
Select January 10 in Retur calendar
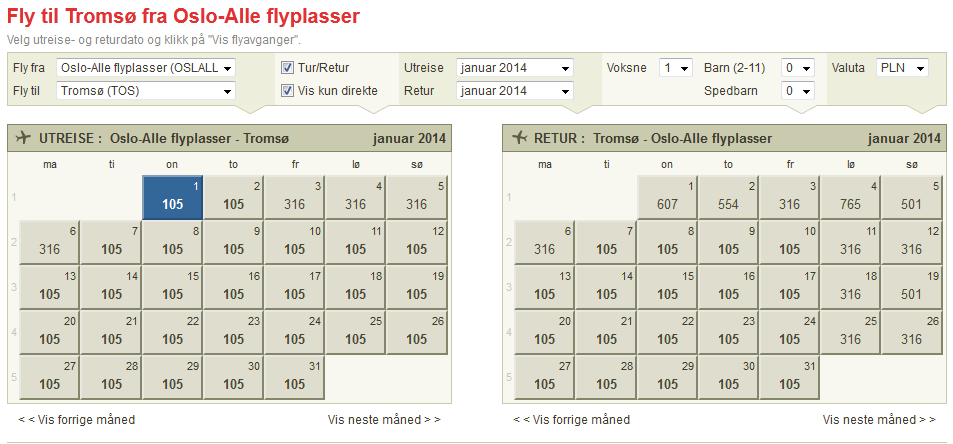[x=790, y=242]
